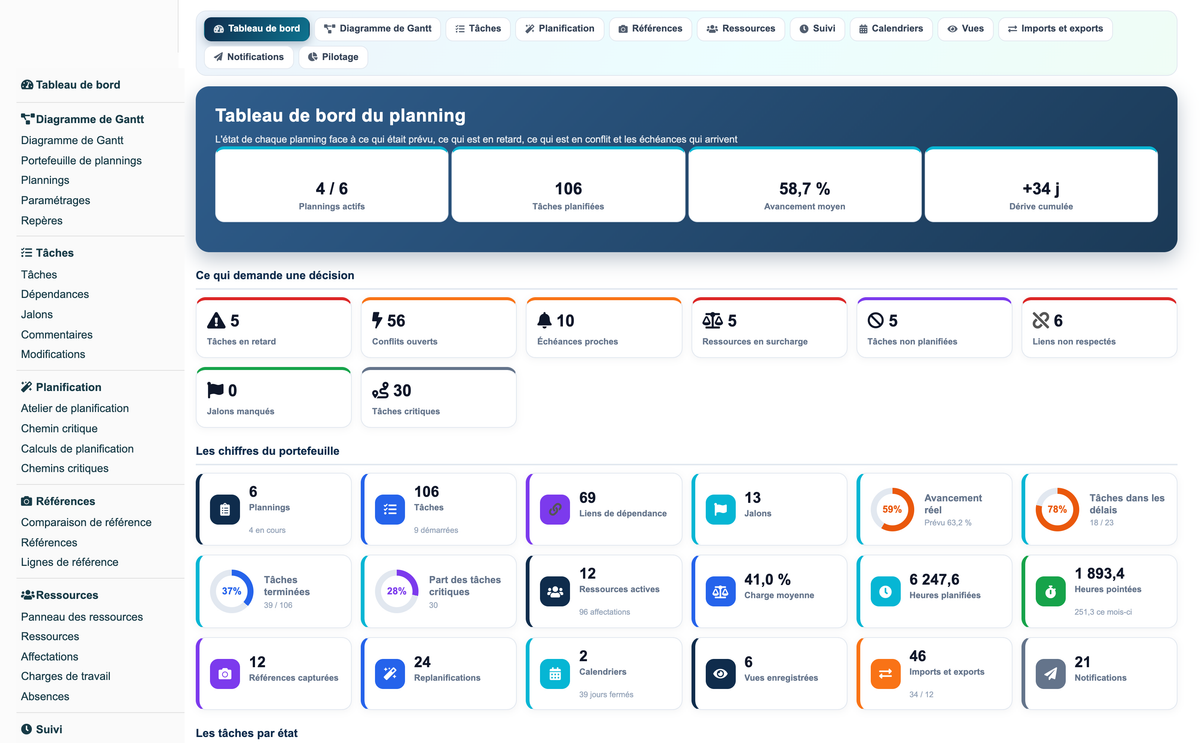
Task: Click the broken link icon on Liens non respectés
Action: (x=1041, y=321)
